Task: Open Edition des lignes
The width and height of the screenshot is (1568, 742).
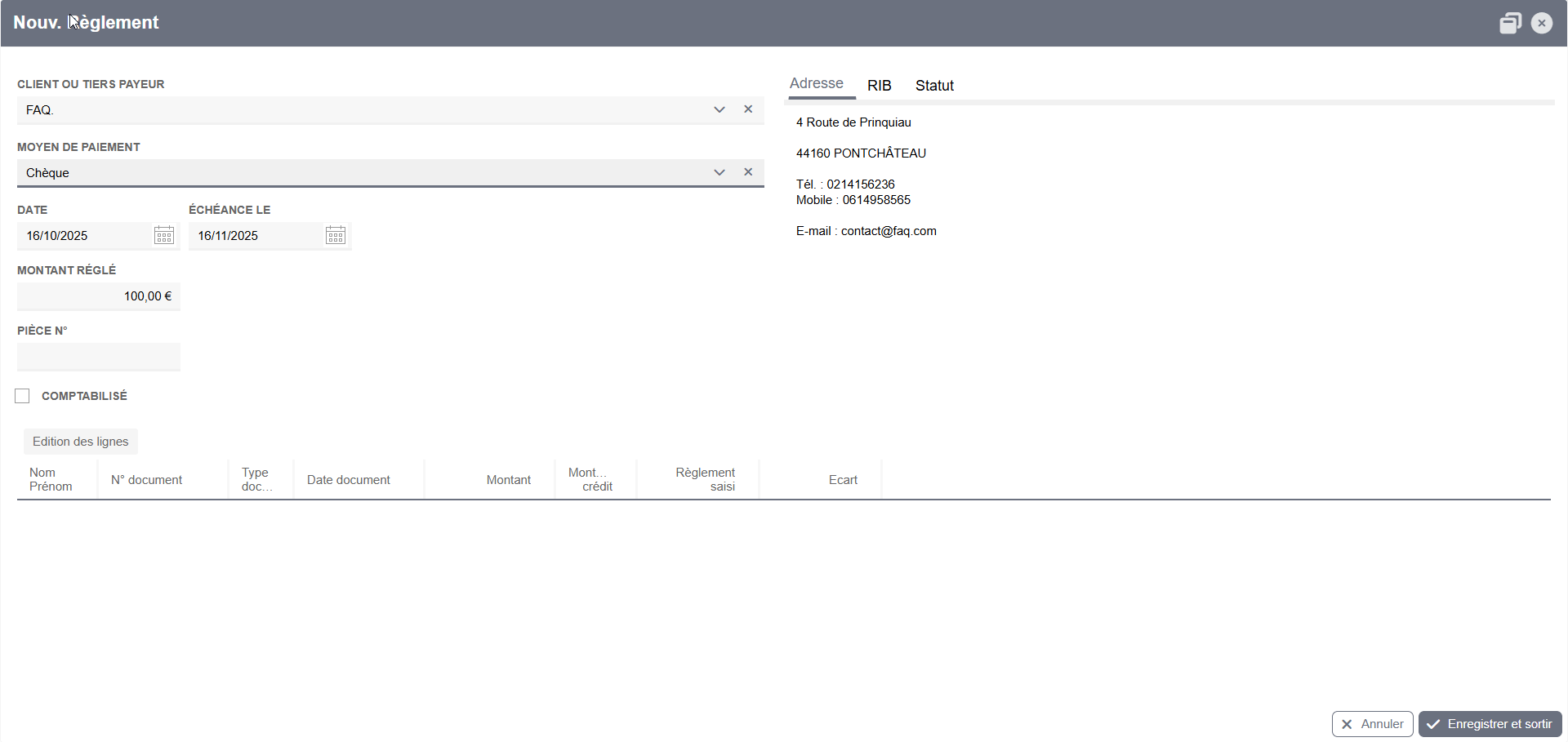Action: tap(81, 442)
